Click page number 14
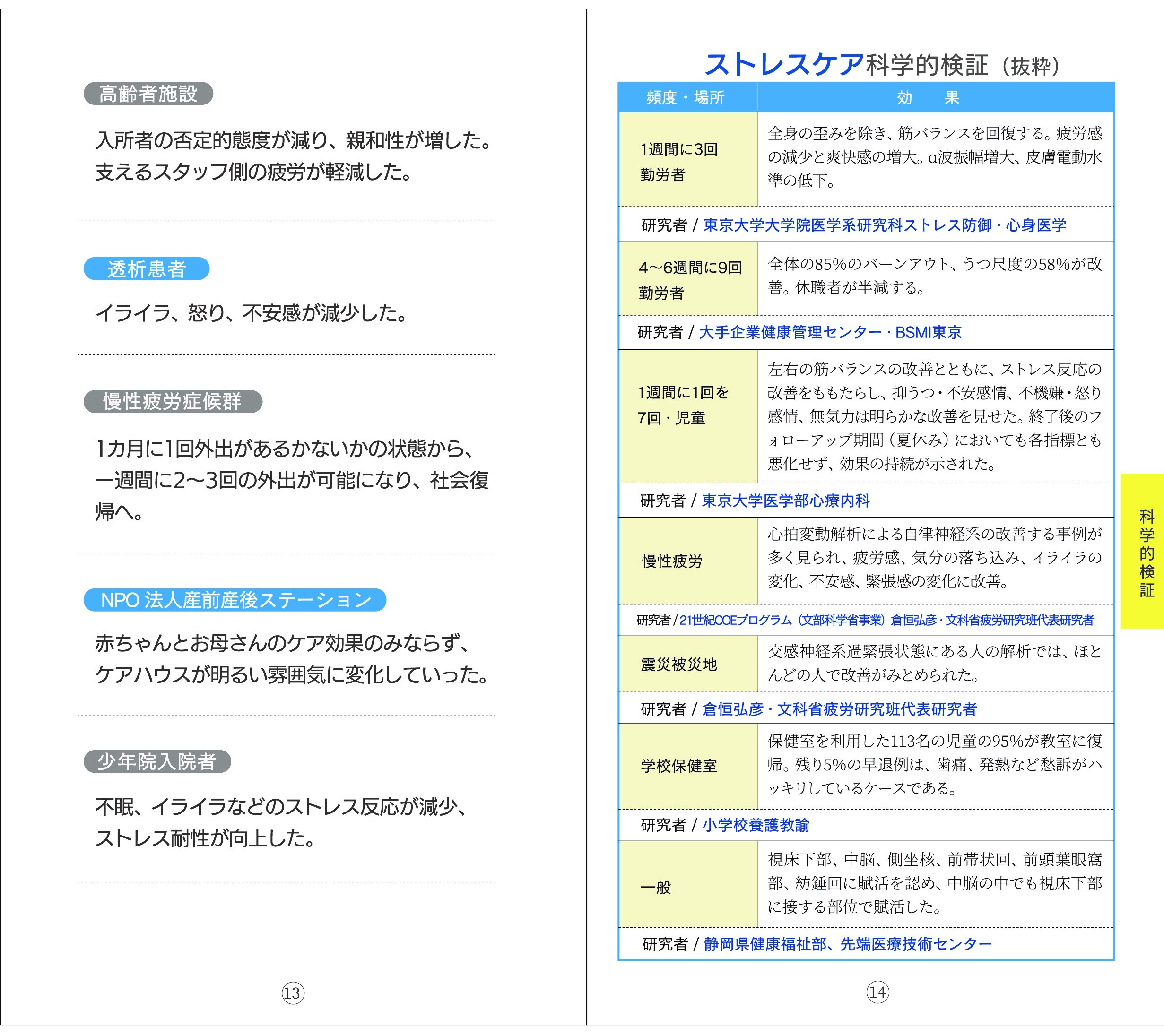 click(877, 992)
